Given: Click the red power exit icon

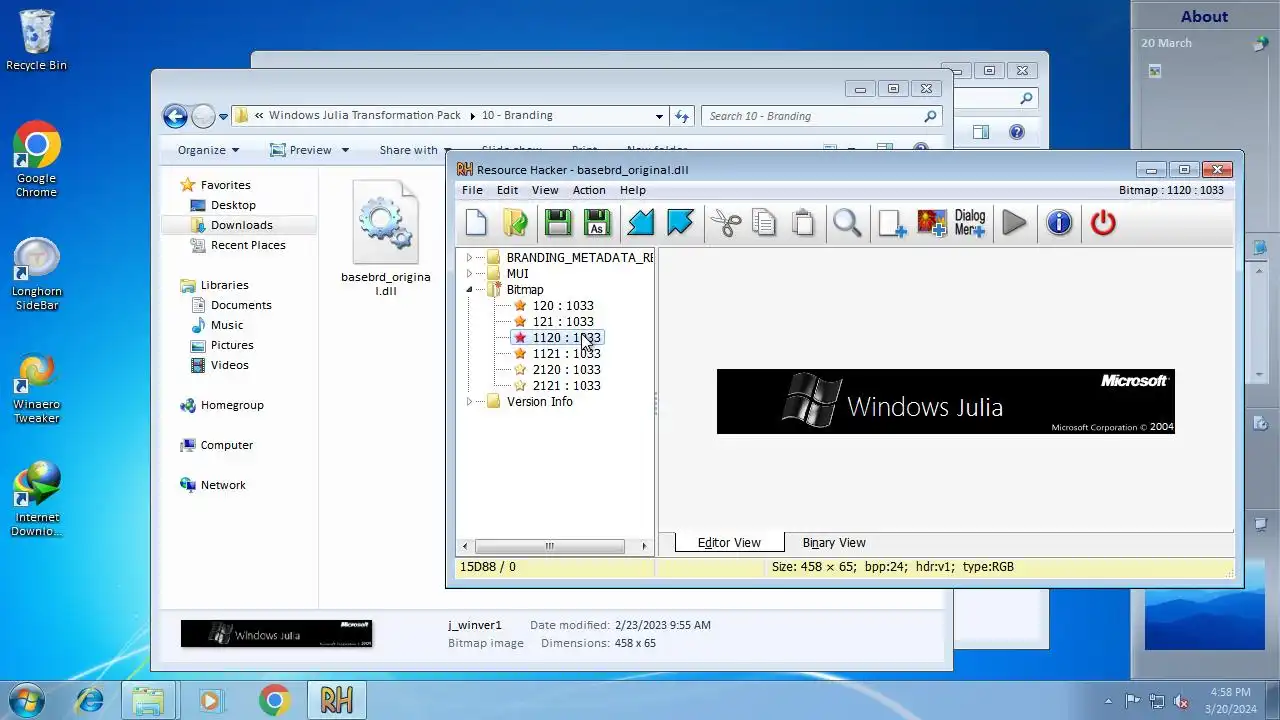Looking at the screenshot, I should point(1103,222).
